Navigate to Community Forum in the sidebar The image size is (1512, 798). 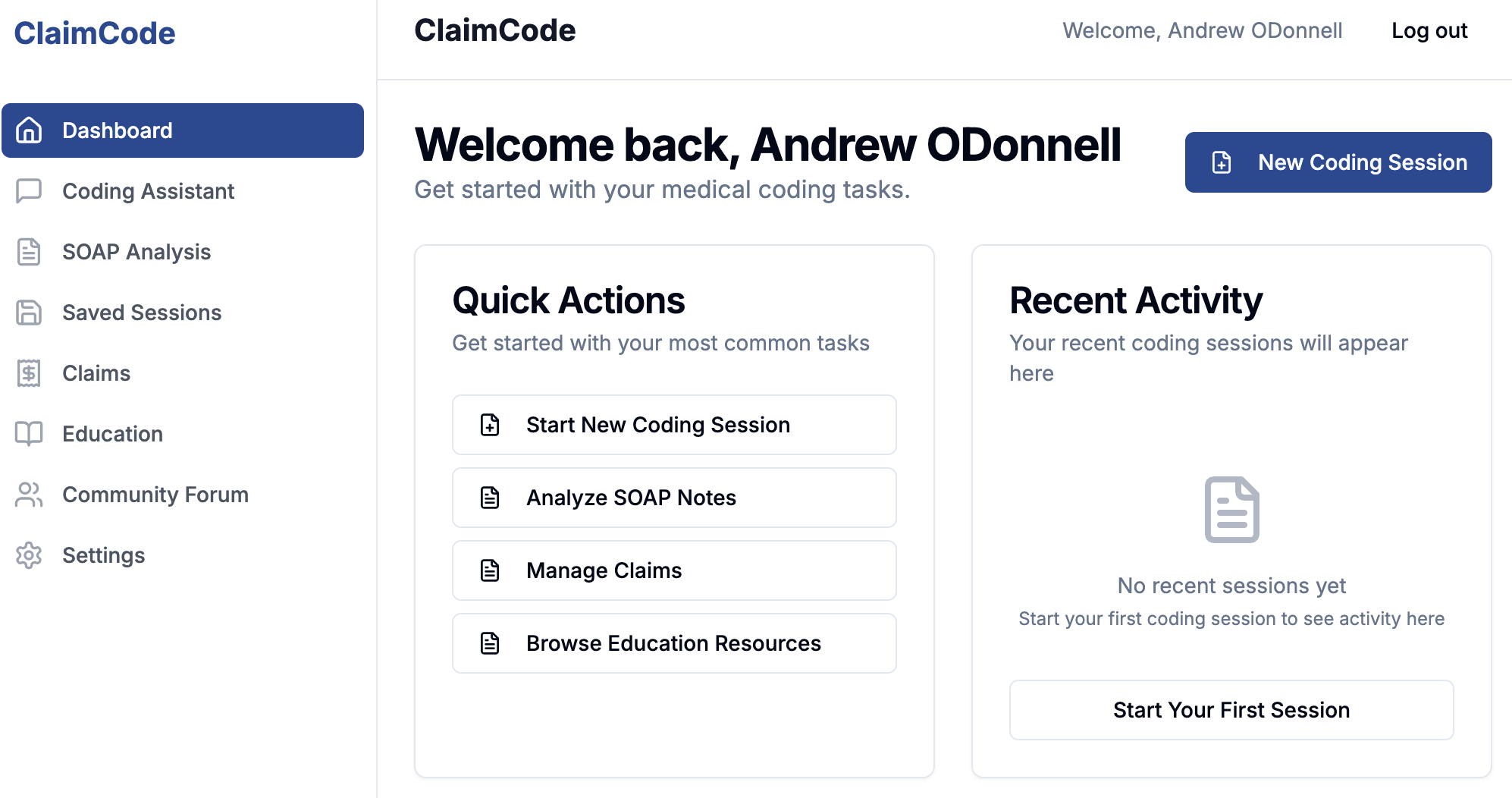(x=154, y=495)
